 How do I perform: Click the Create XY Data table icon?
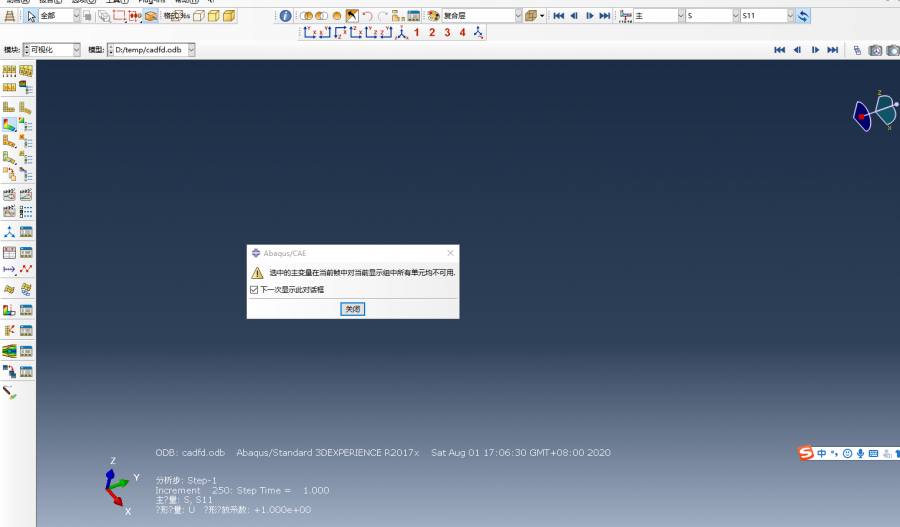(9, 253)
